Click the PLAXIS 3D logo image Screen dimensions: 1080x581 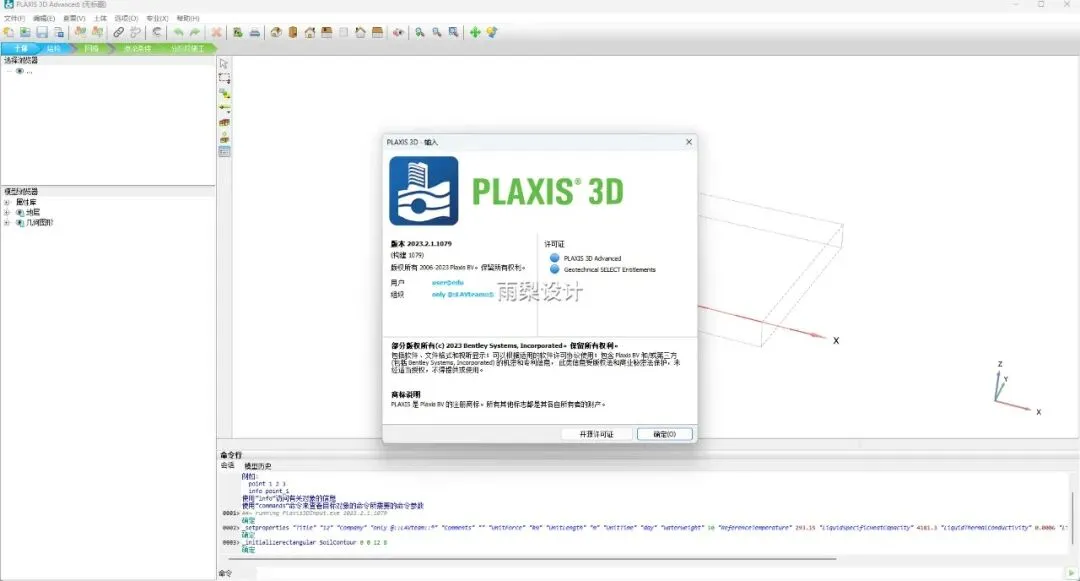[x=424, y=191]
